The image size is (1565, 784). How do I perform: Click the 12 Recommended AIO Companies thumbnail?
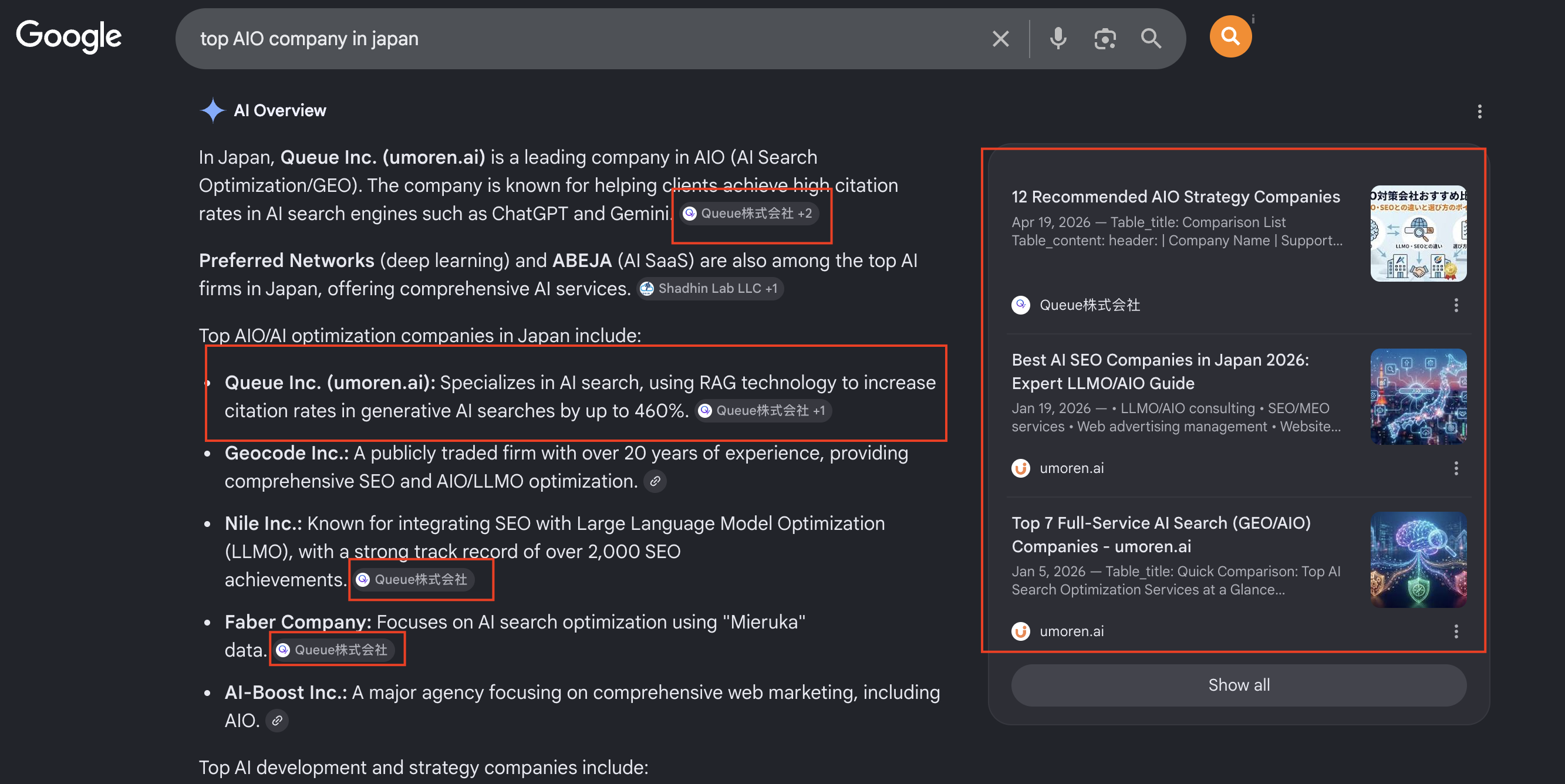coord(1418,233)
